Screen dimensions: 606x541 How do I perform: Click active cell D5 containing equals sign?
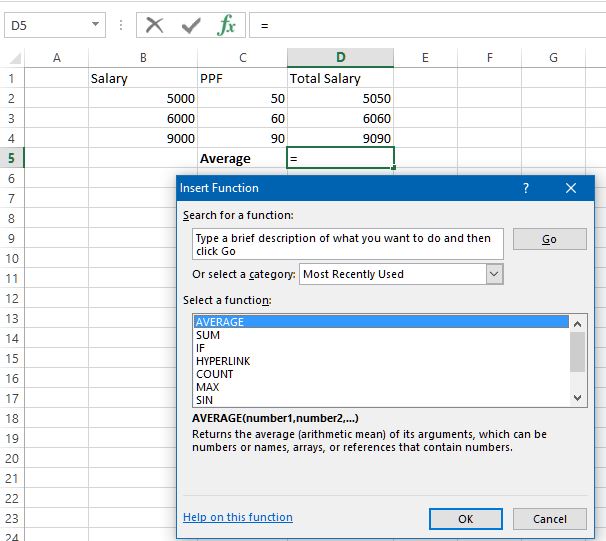[x=340, y=158]
